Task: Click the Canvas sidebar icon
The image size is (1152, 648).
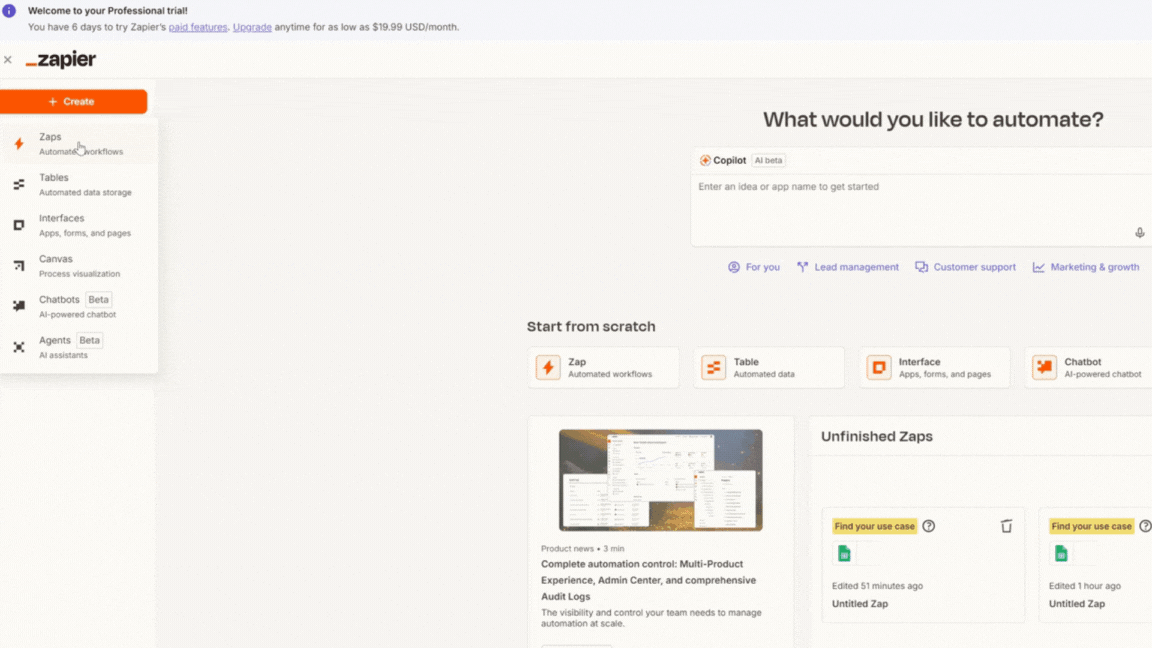Action: (x=19, y=266)
